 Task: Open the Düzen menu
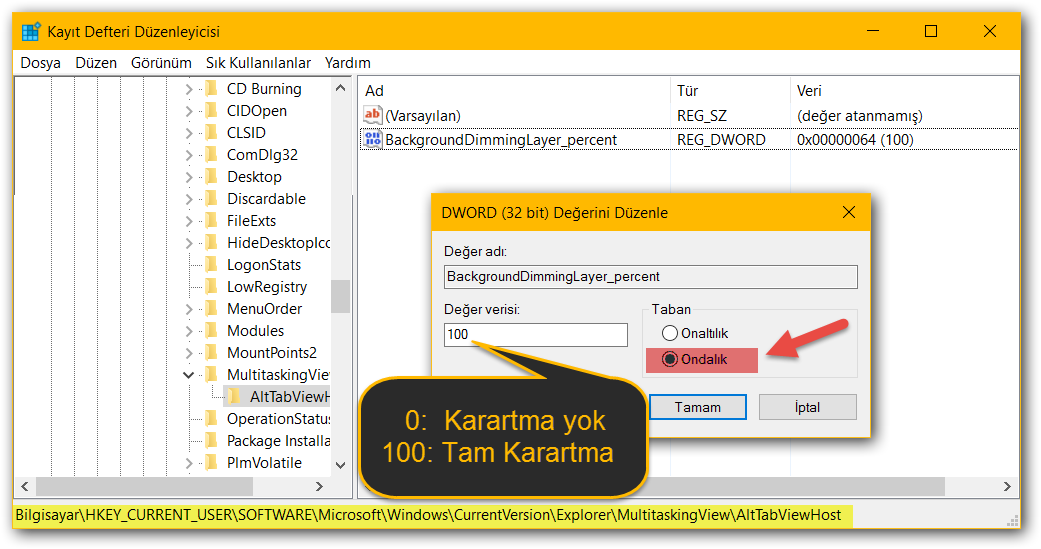96,63
